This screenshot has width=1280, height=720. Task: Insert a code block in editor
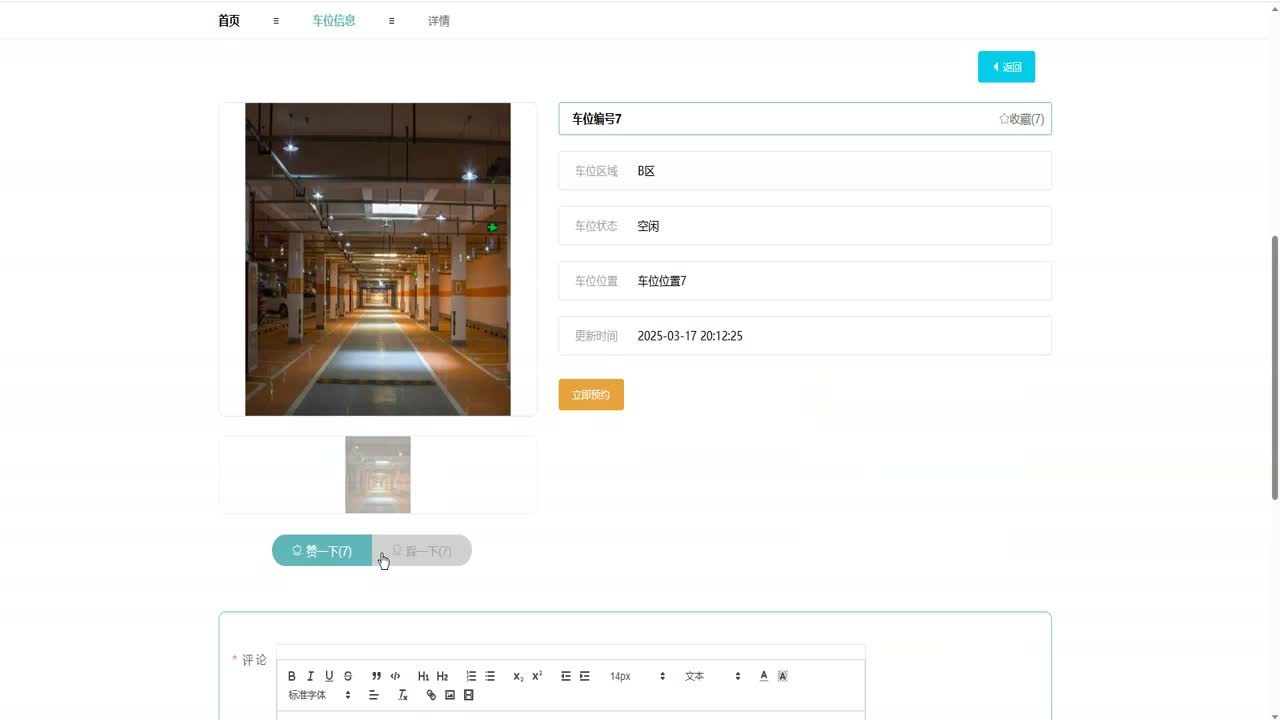click(x=395, y=676)
